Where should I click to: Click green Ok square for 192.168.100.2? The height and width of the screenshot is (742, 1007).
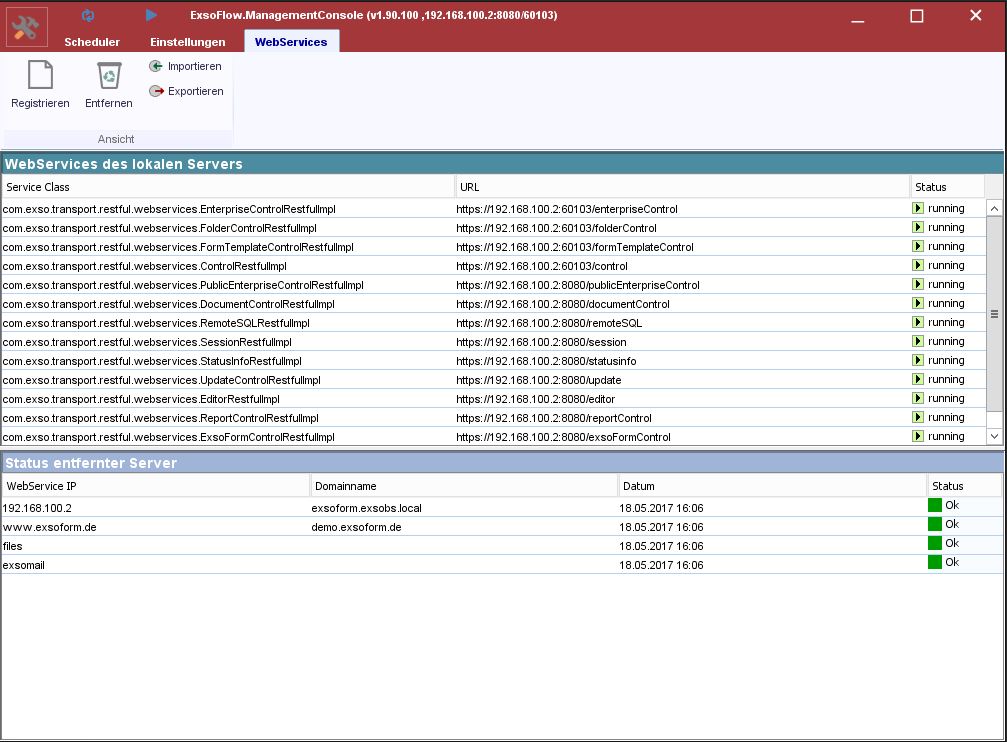(x=934, y=505)
